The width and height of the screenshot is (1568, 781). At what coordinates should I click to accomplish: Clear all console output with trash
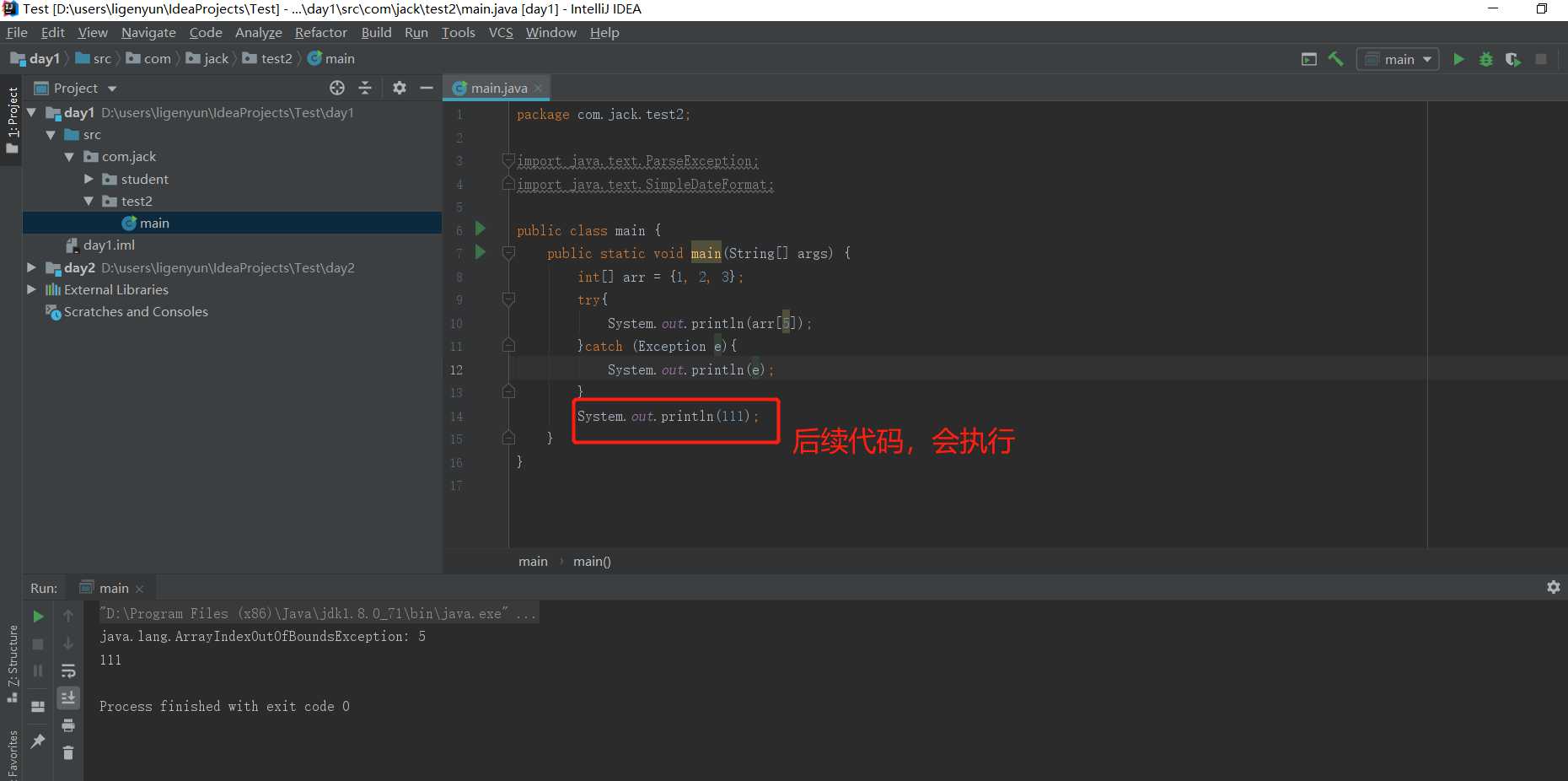point(68,752)
